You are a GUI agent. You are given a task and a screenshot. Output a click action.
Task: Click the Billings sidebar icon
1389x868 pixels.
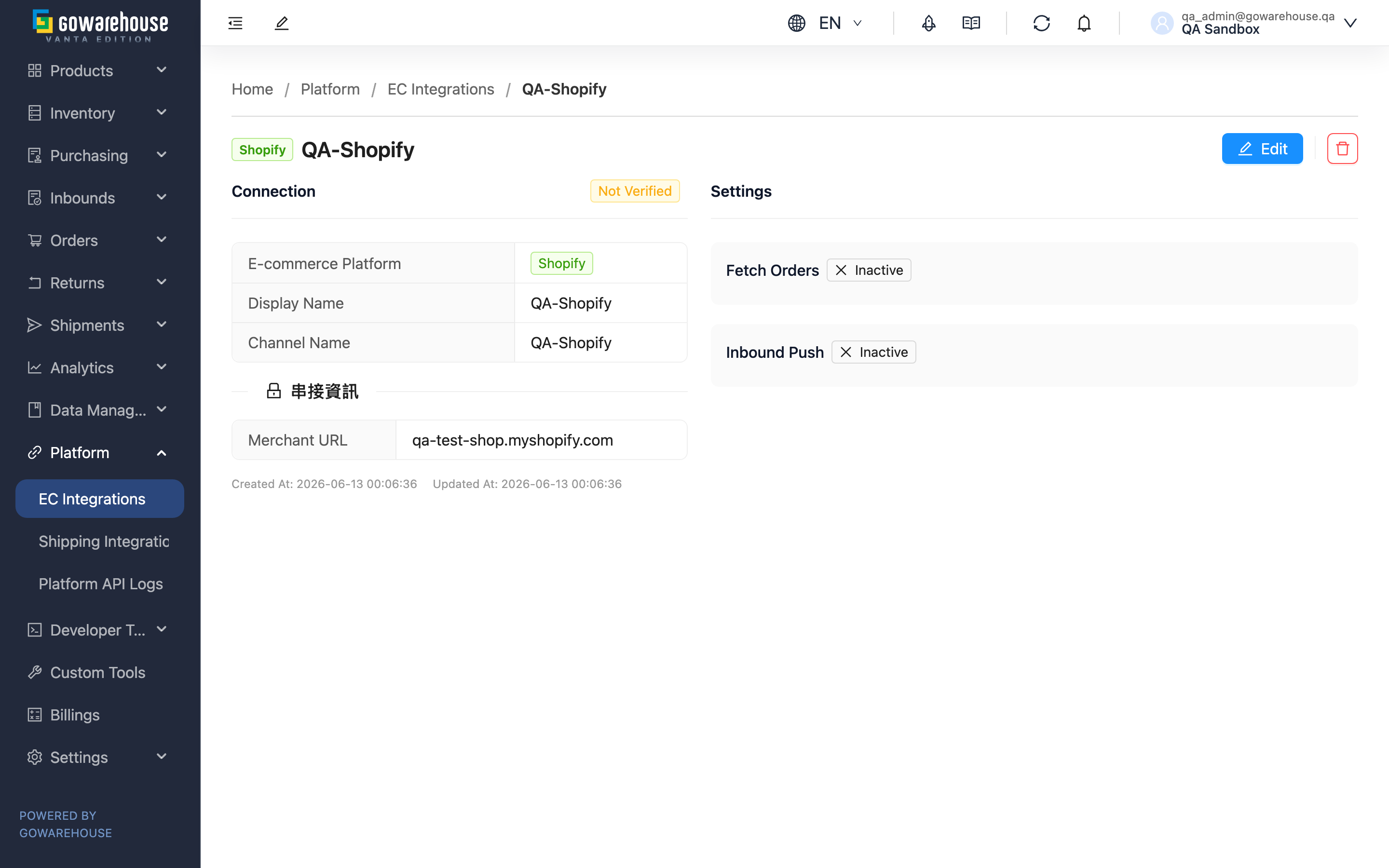(x=34, y=715)
